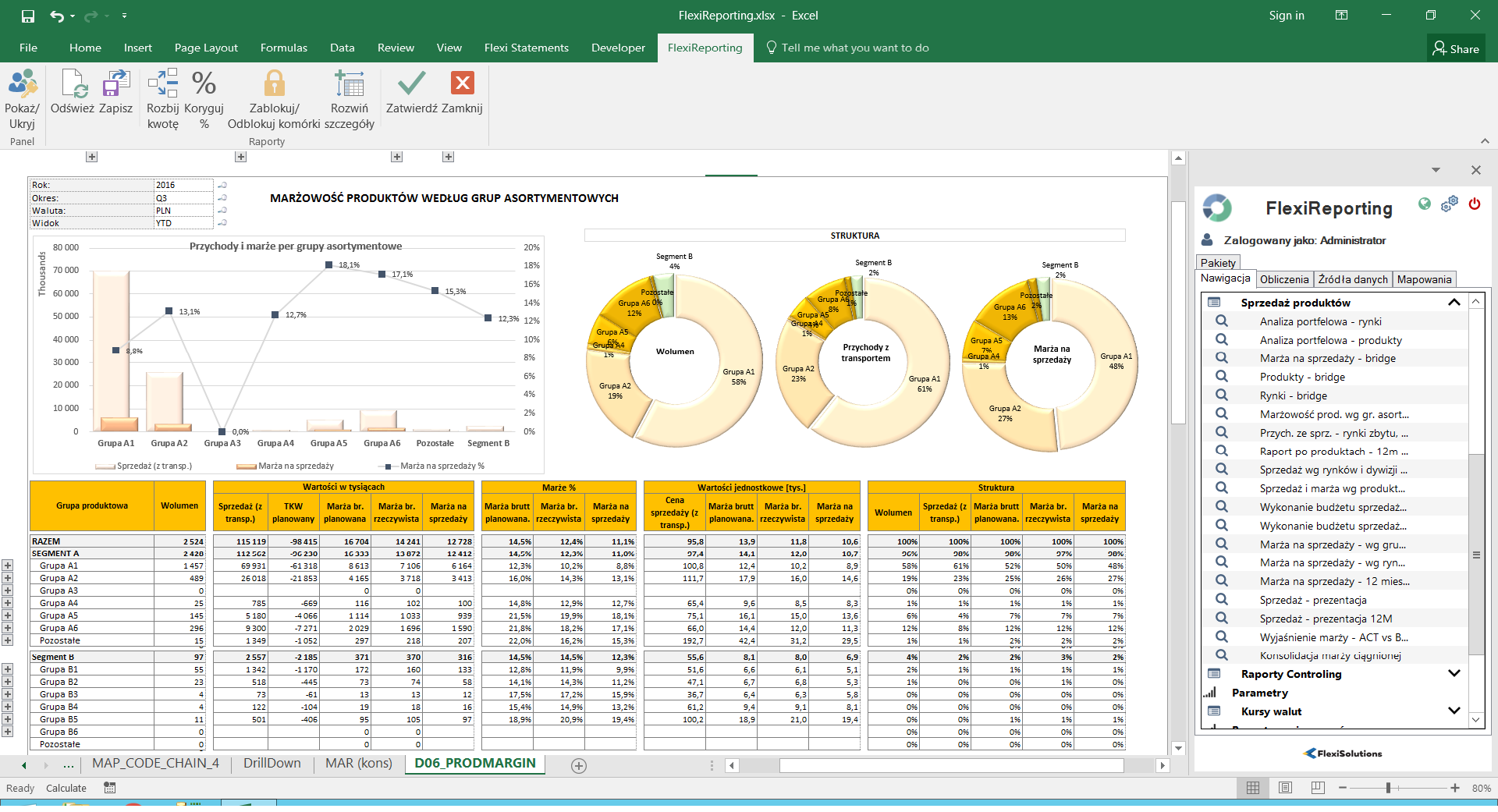
Task: Click the Zatwierdź checkmark icon
Action: tap(411, 83)
